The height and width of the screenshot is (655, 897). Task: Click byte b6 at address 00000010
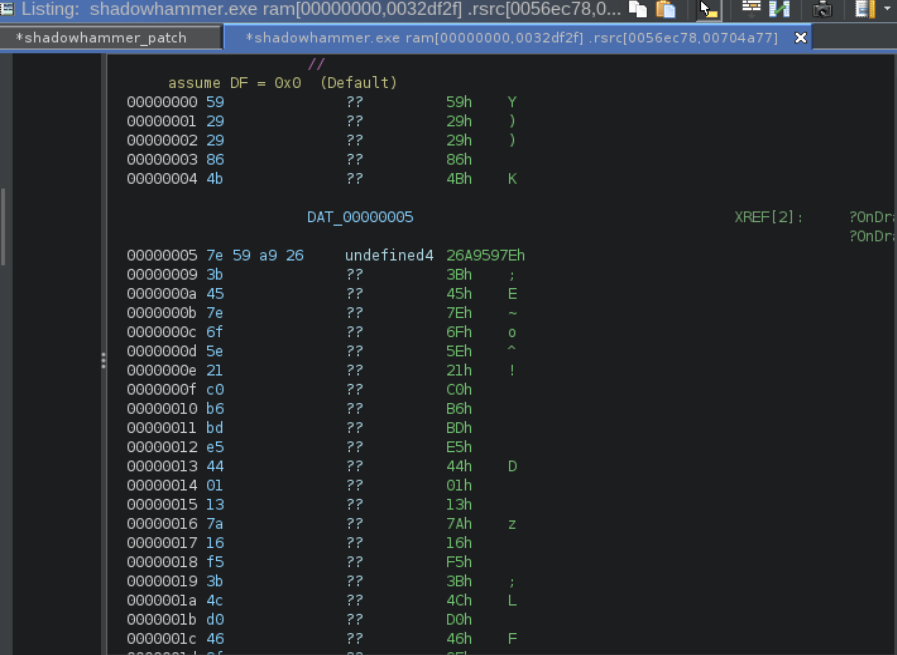[215, 409]
